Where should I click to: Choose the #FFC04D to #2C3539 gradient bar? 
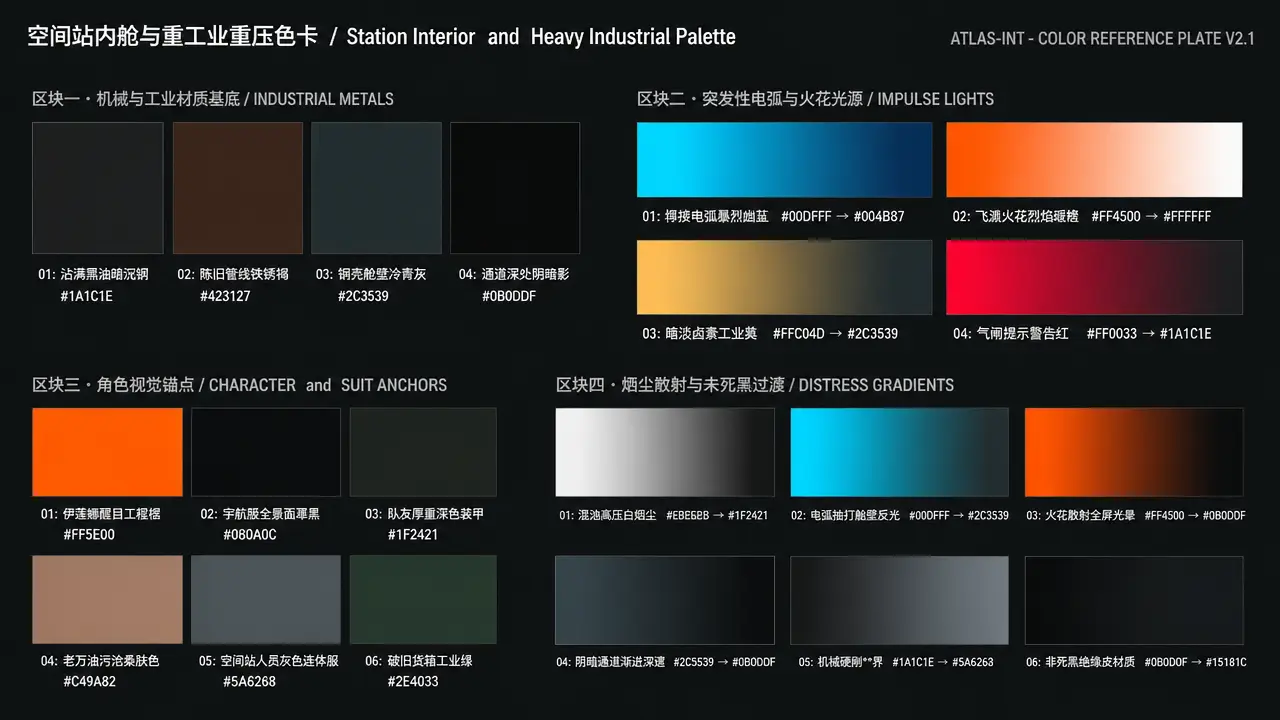coord(785,277)
